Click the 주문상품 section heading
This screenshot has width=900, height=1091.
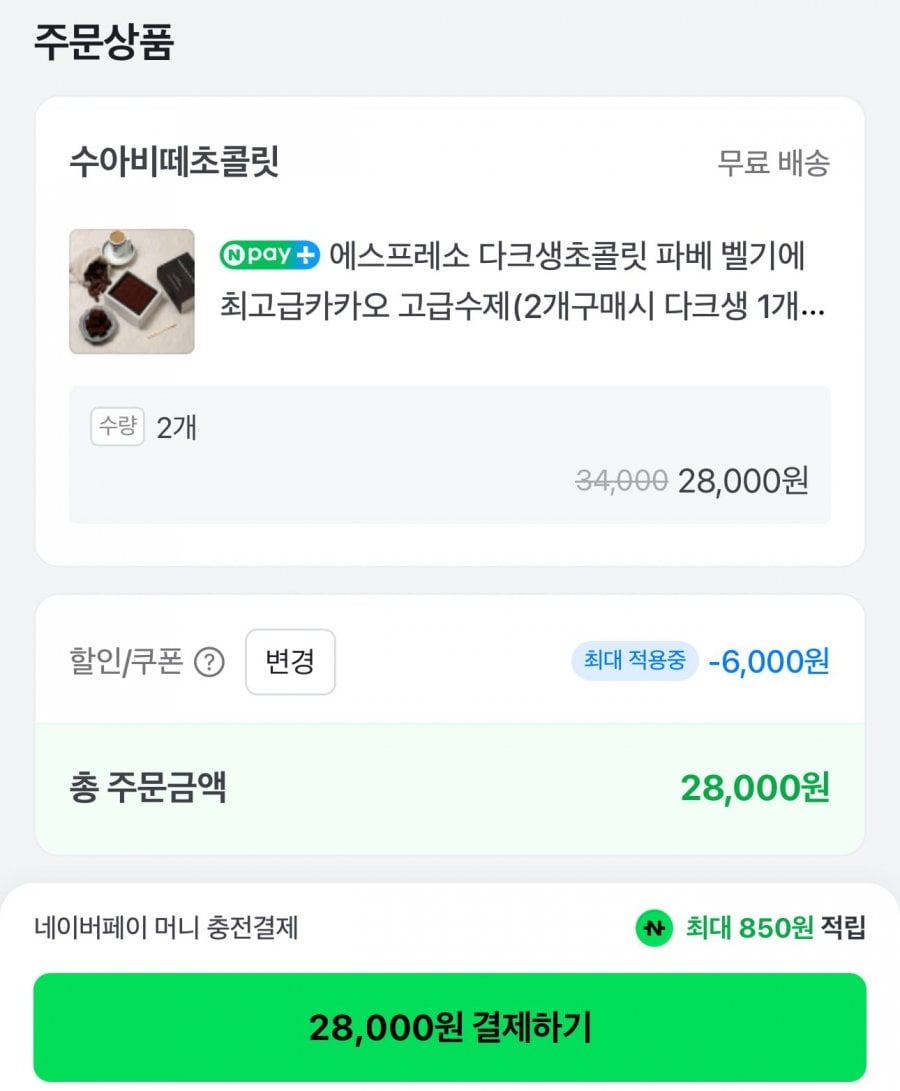pyautogui.click(x=104, y=43)
